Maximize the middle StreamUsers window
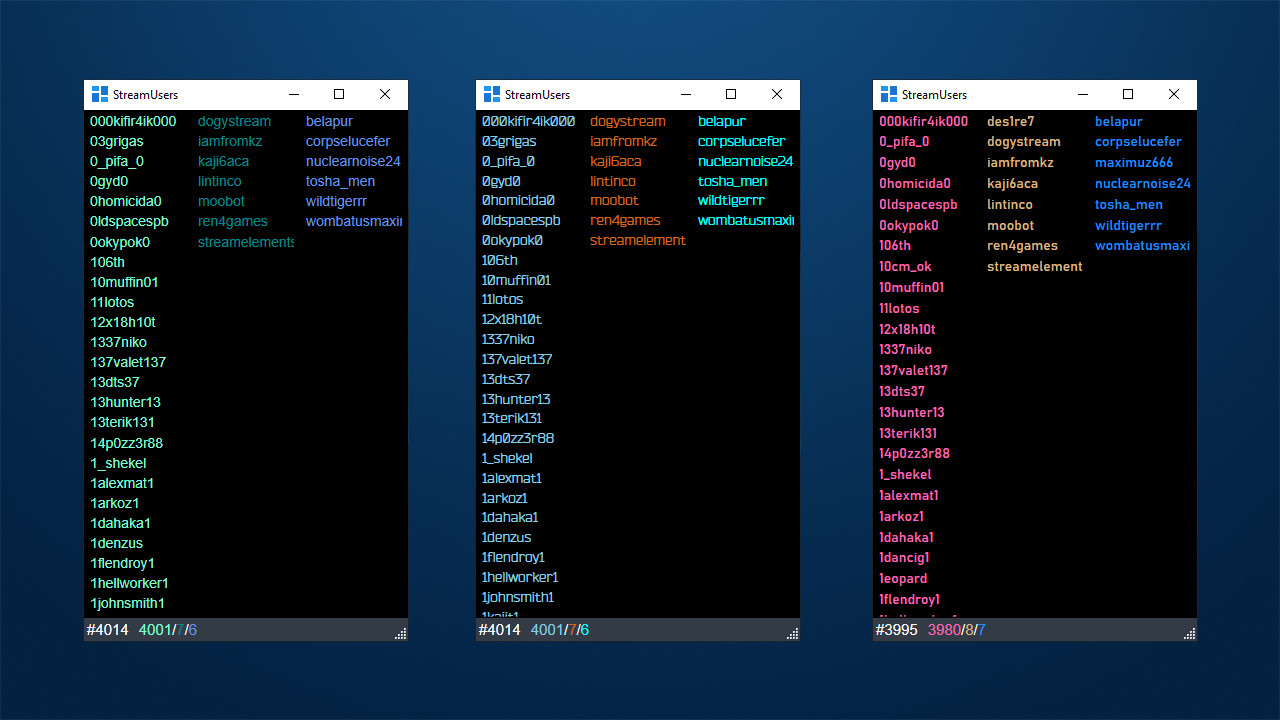 coord(731,95)
